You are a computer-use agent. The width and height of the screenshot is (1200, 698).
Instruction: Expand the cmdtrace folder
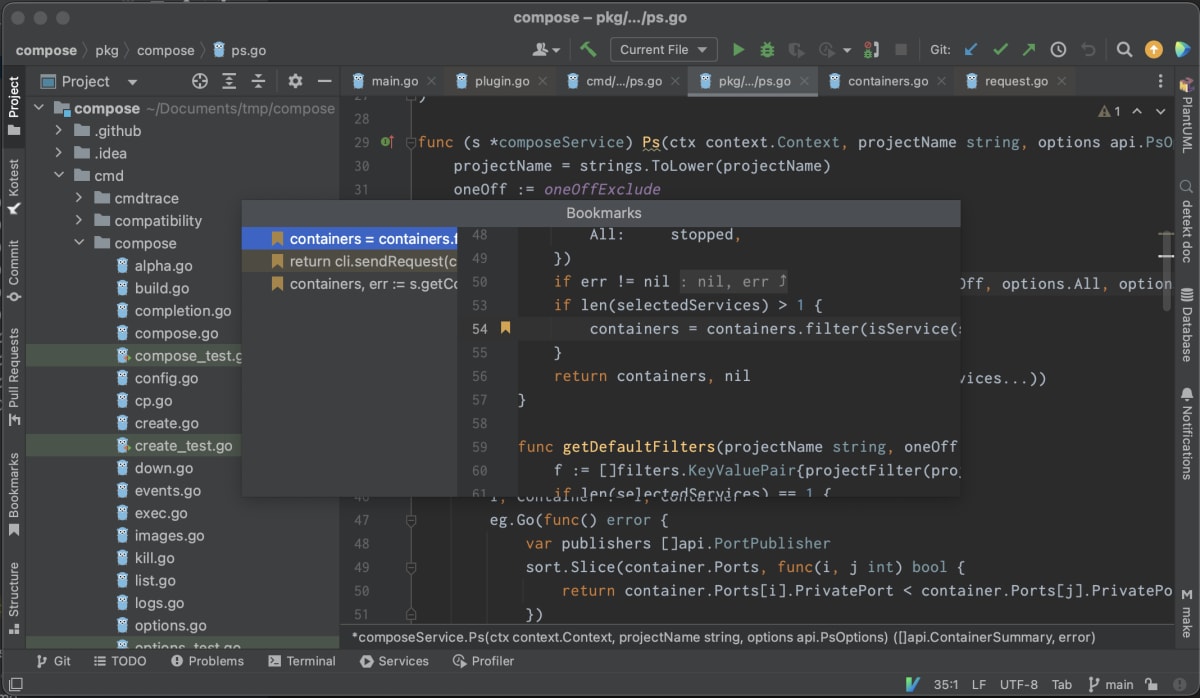coord(79,198)
